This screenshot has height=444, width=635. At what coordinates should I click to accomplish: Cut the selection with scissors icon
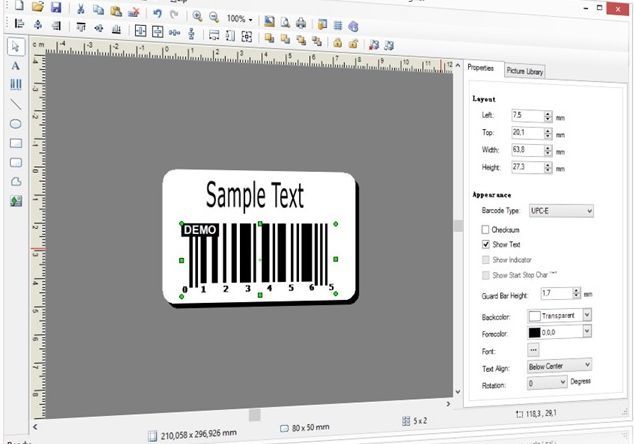81,9
